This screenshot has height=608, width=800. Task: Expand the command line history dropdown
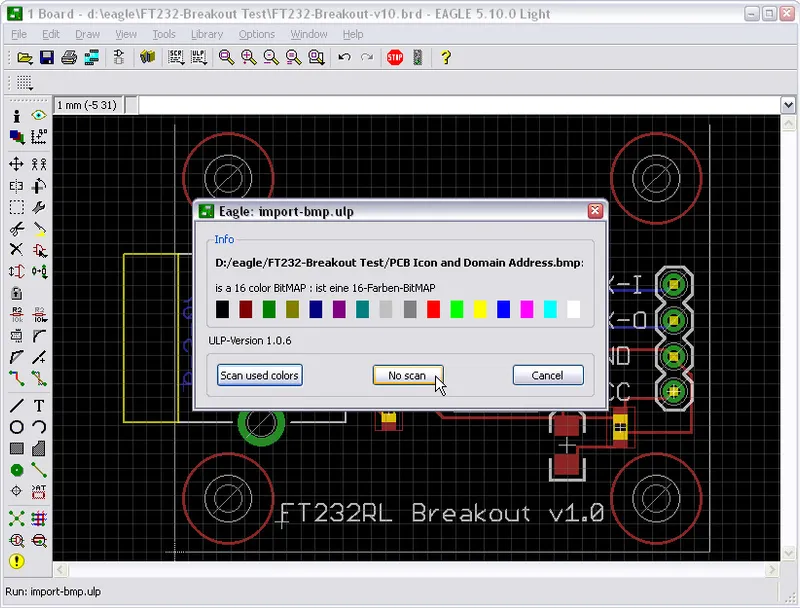[789, 103]
